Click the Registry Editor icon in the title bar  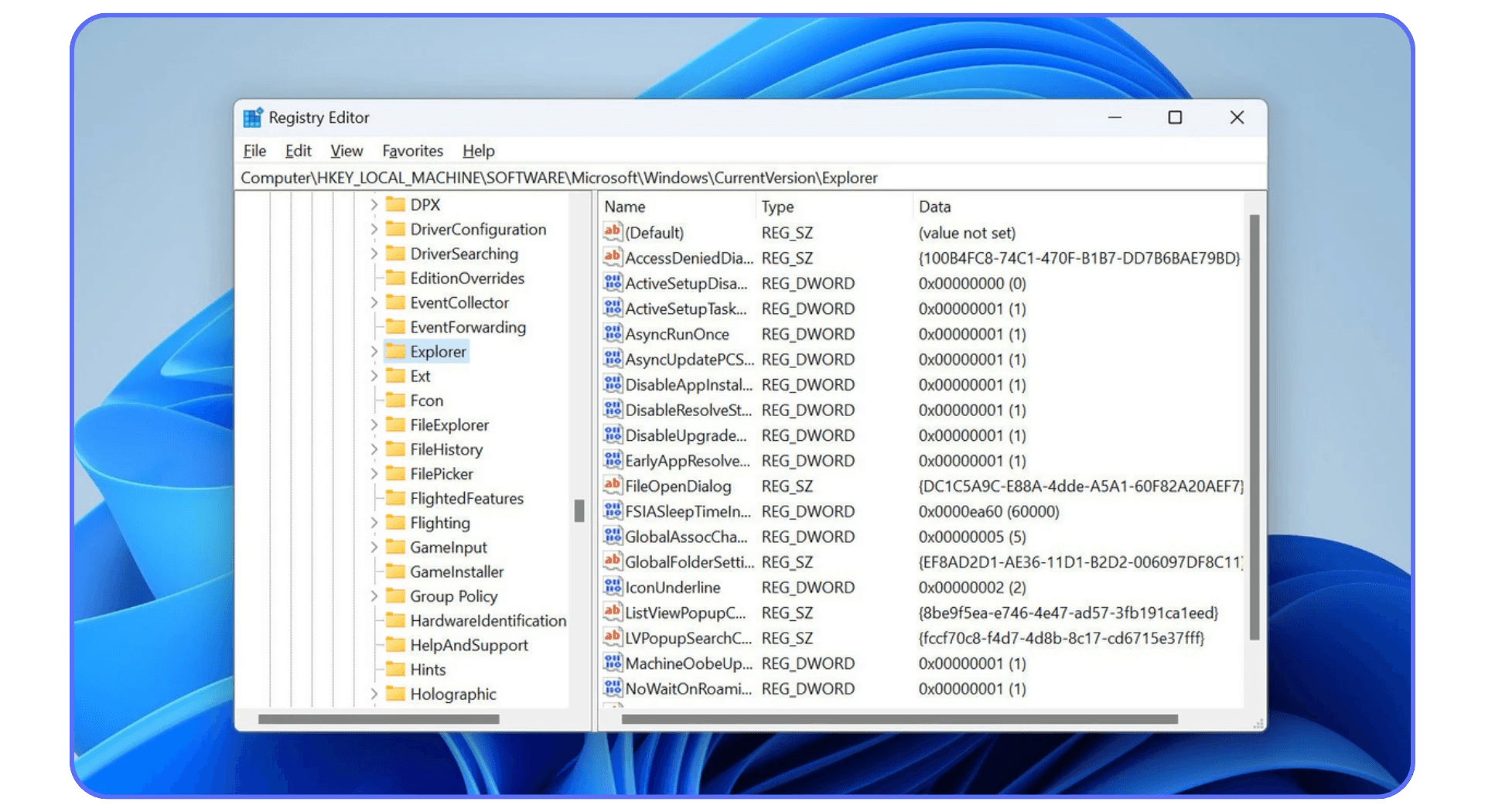point(252,117)
